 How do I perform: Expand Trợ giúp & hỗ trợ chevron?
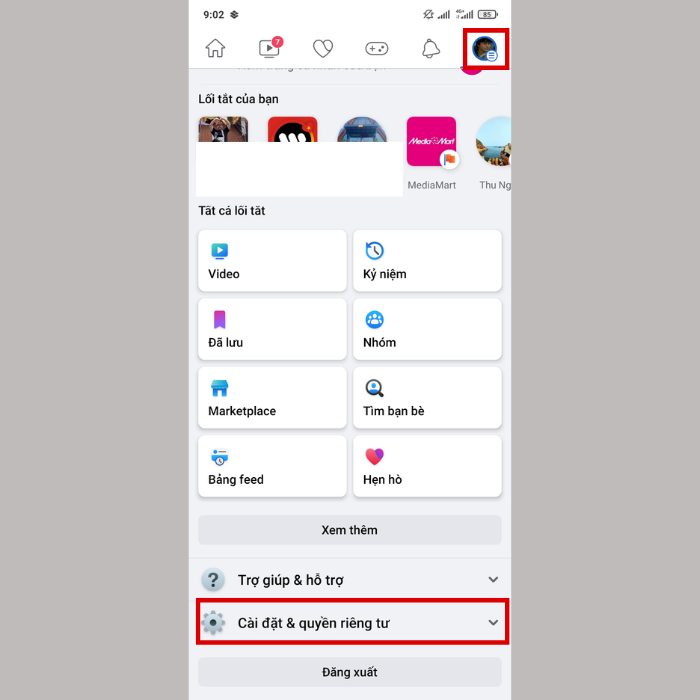[493, 579]
